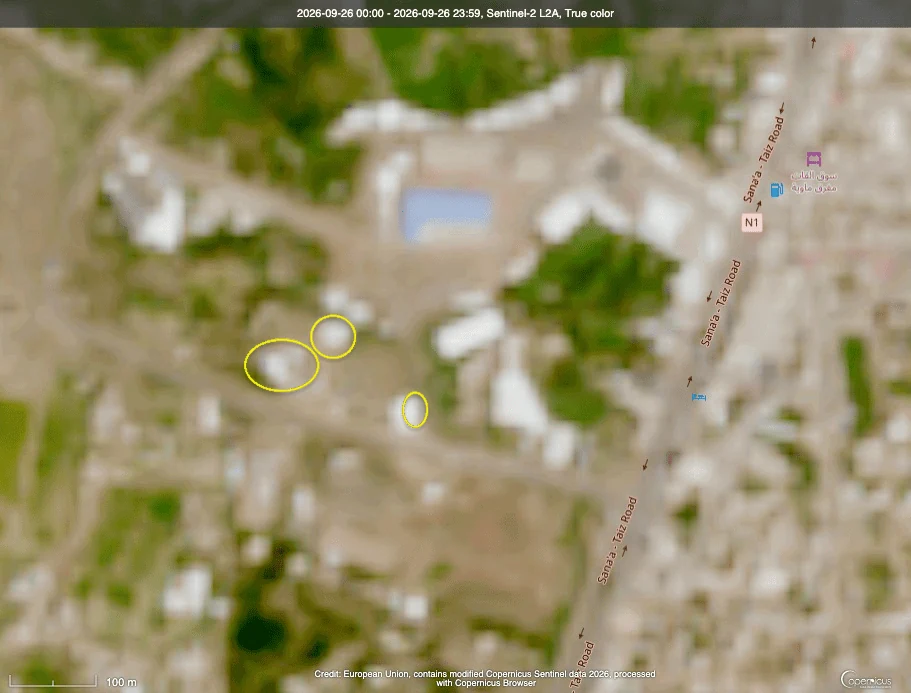Click the Sana'a - Taiz Road label directly above the N1 shield
Image resolution: width=911 pixels, height=693 pixels.
tap(763, 159)
